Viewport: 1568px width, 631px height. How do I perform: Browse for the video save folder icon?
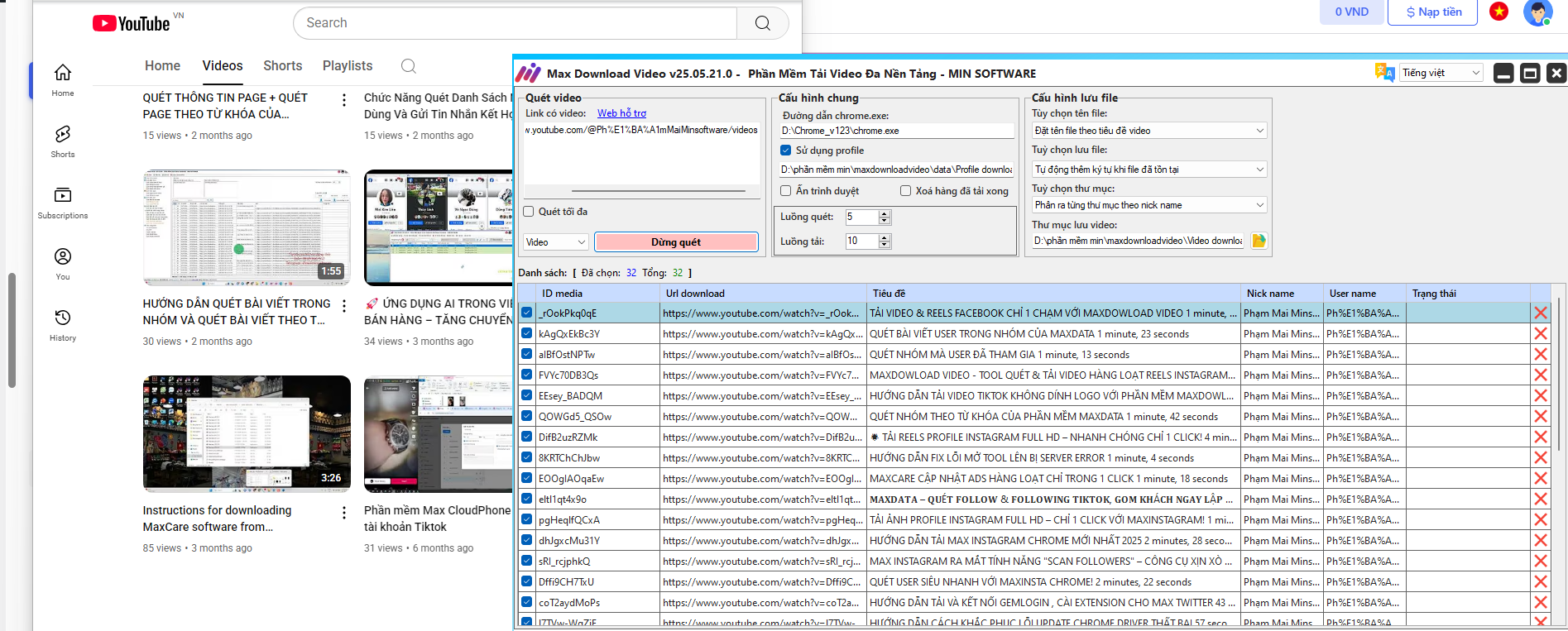click(x=1259, y=241)
